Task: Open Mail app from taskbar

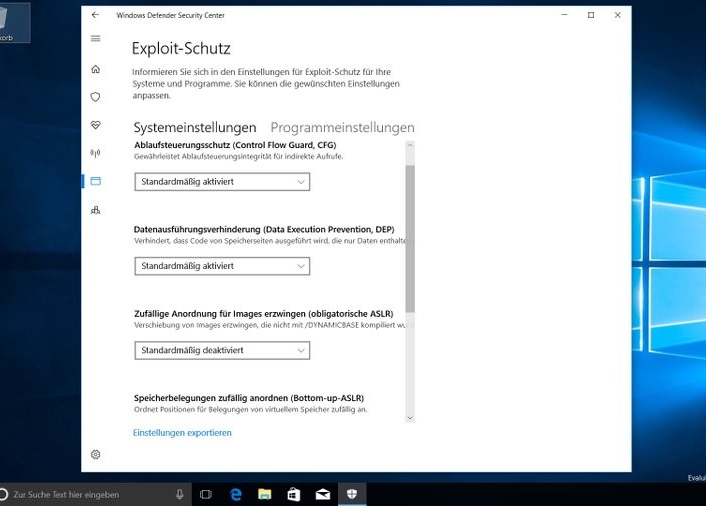Action: point(323,494)
